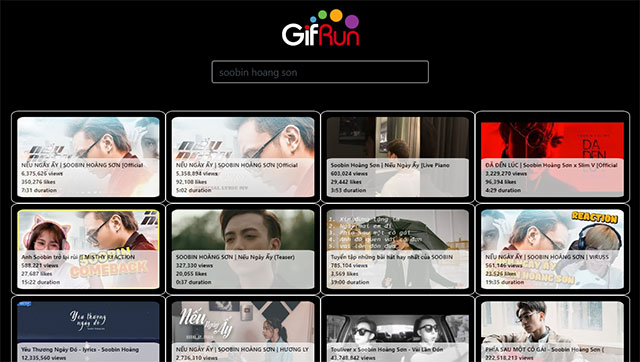Open the Nếu Ngày Ấy video with 5,358,894 views
This screenshot has width=640, height=362.
click(243, 157)
